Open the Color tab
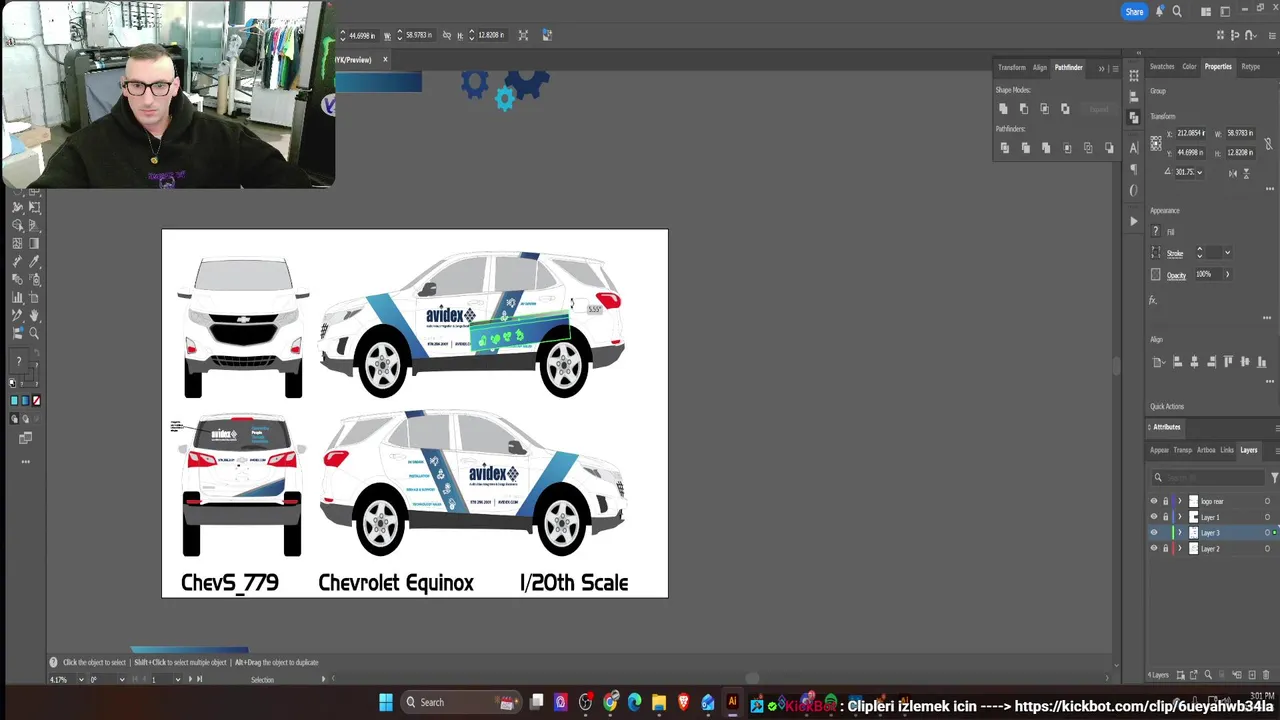Viewport: 1280px width, 720px height. (1189, 67)
